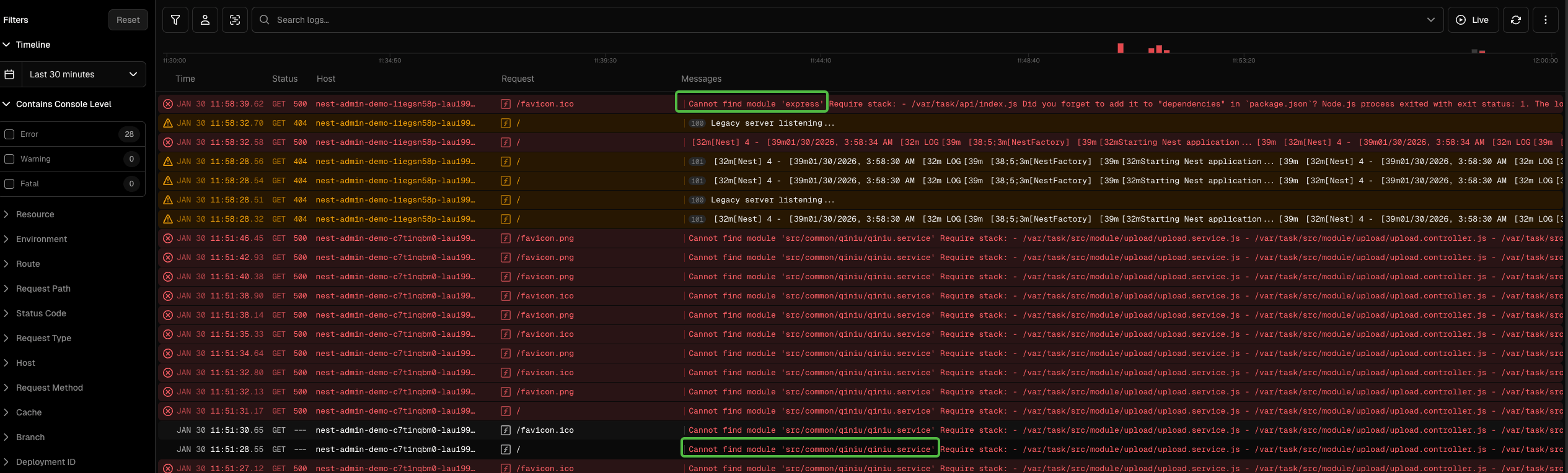The height and width of the screenshot is (473, 1568).
Task: Expand the Request Method filter section
Action: [x=49, y=388]
